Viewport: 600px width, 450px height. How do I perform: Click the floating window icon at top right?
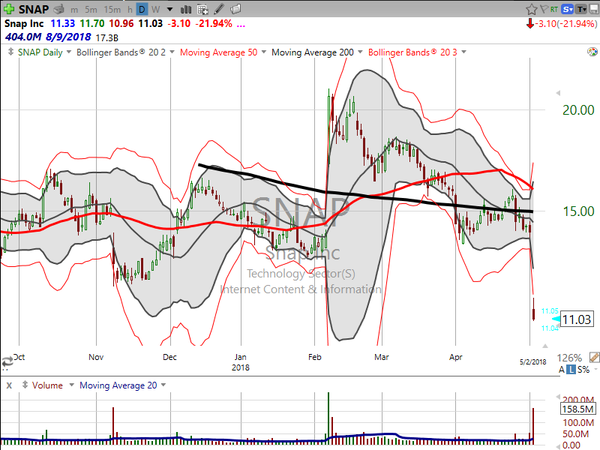(x=594, y=10)
